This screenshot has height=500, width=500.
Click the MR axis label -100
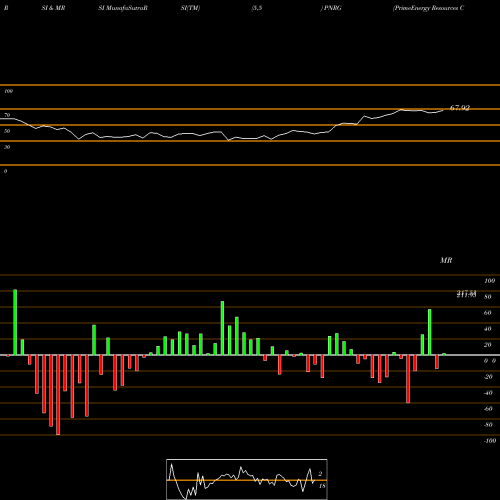coord(490,441)
